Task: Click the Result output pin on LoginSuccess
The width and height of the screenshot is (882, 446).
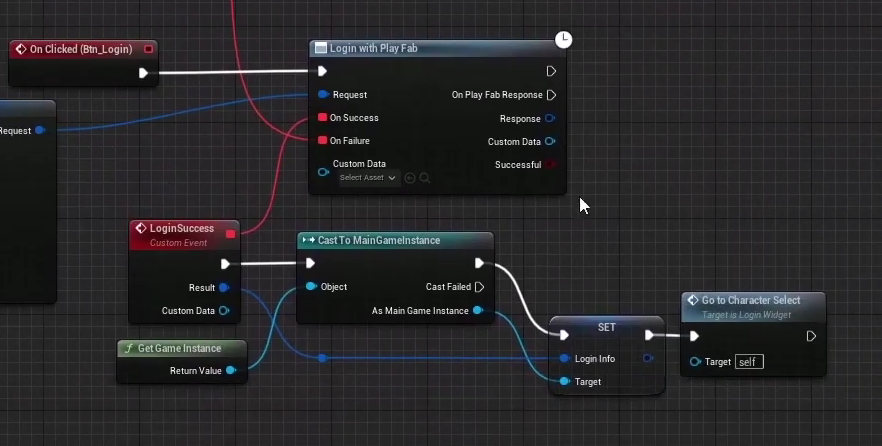Action: coord(224,287)
